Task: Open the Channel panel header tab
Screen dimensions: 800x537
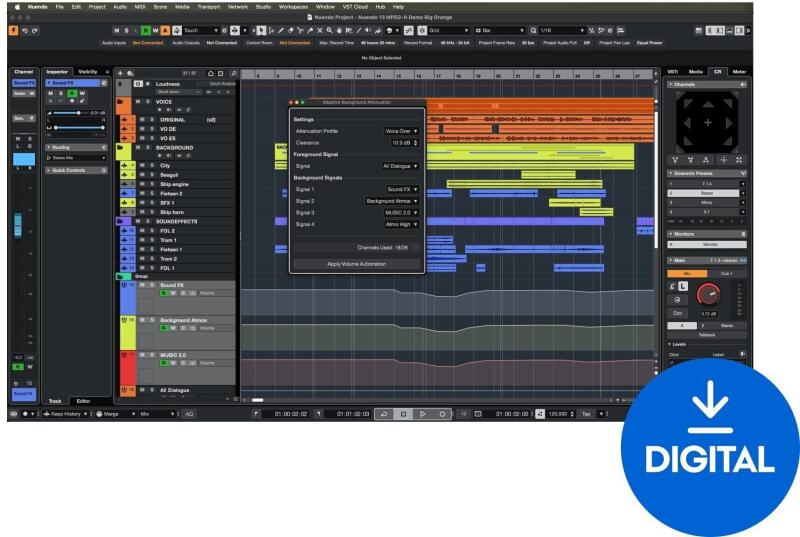Action: 24,72
